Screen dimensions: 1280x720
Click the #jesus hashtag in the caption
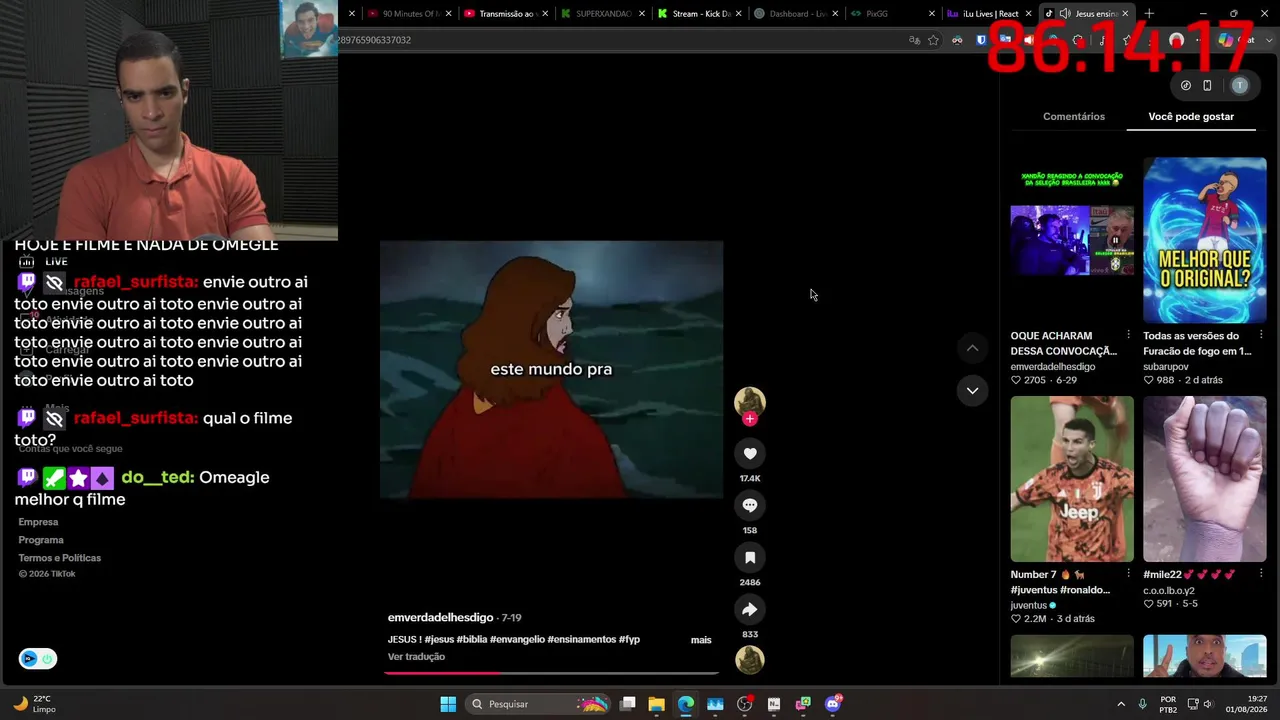(x=439, y=640)
